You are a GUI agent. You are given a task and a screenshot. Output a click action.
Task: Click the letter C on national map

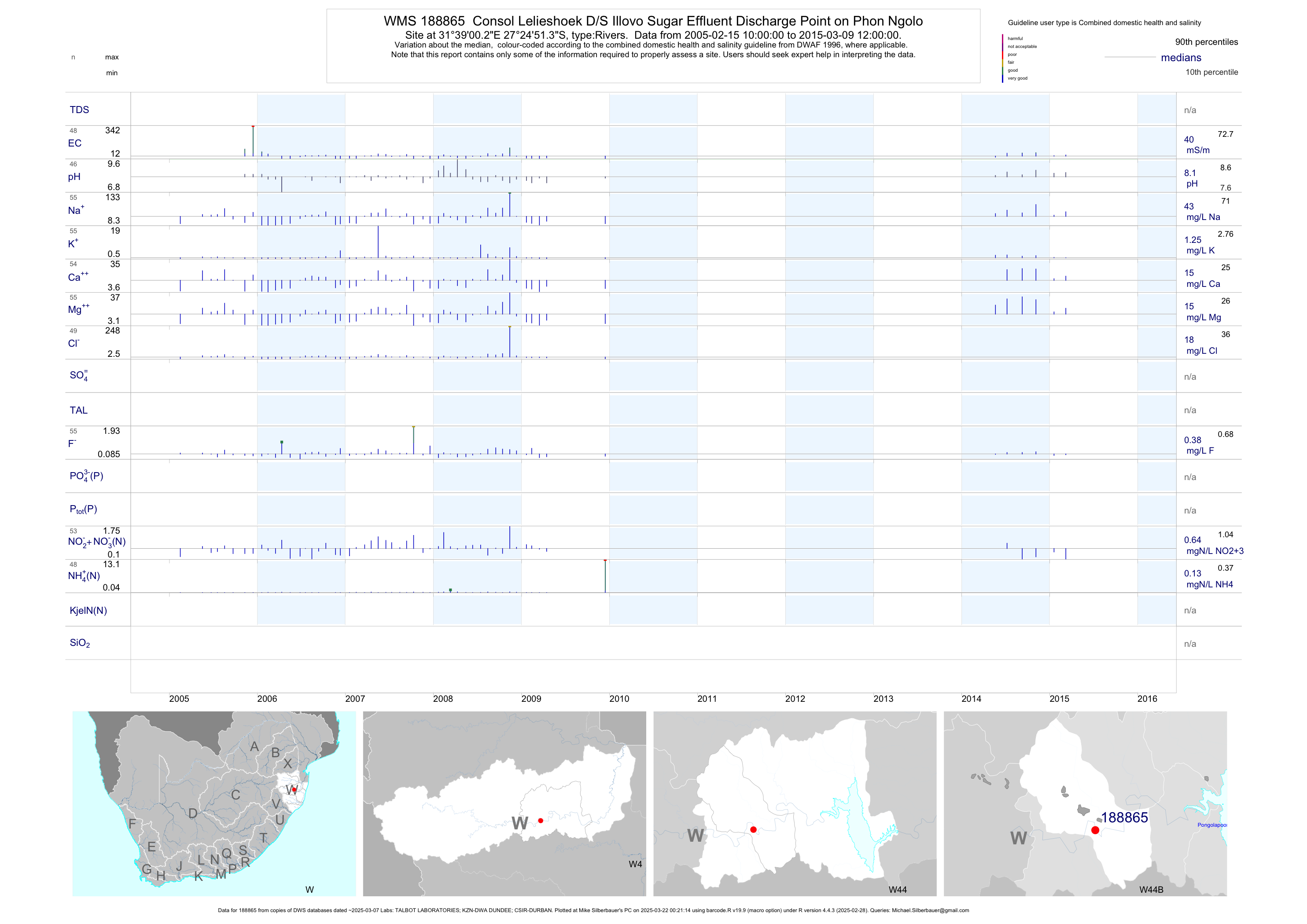235,795
